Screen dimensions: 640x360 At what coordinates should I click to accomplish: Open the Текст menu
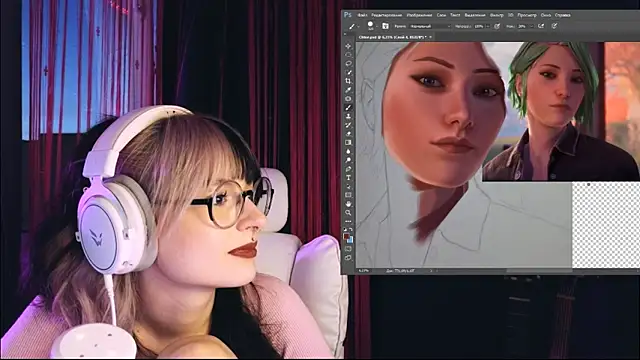455,15
